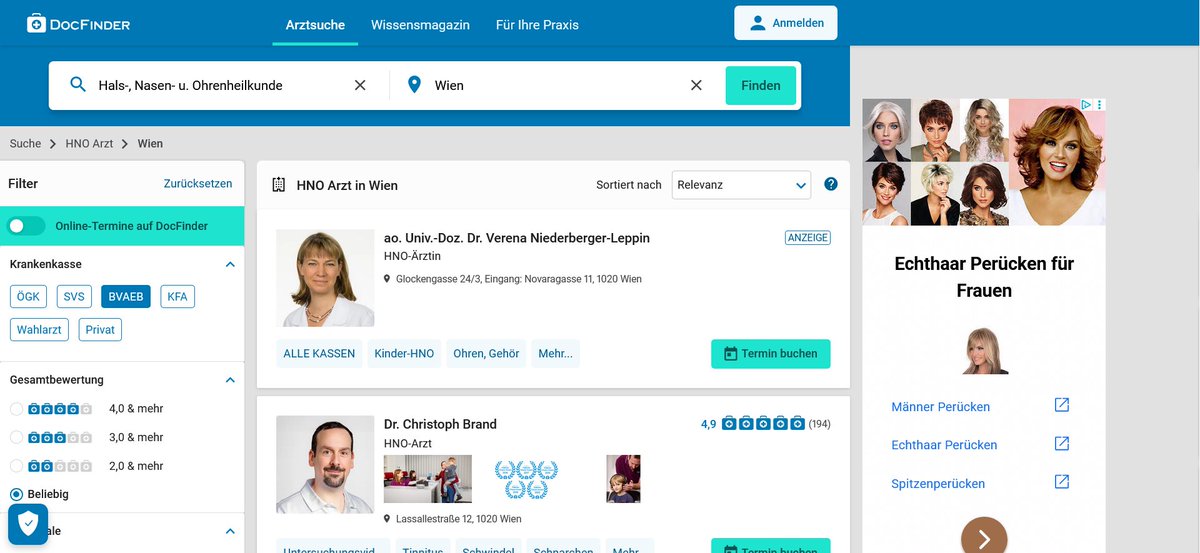Open the Wissensmagazin tab
The height and width of the screenshot is (553, 1200).
click(420, 25)
